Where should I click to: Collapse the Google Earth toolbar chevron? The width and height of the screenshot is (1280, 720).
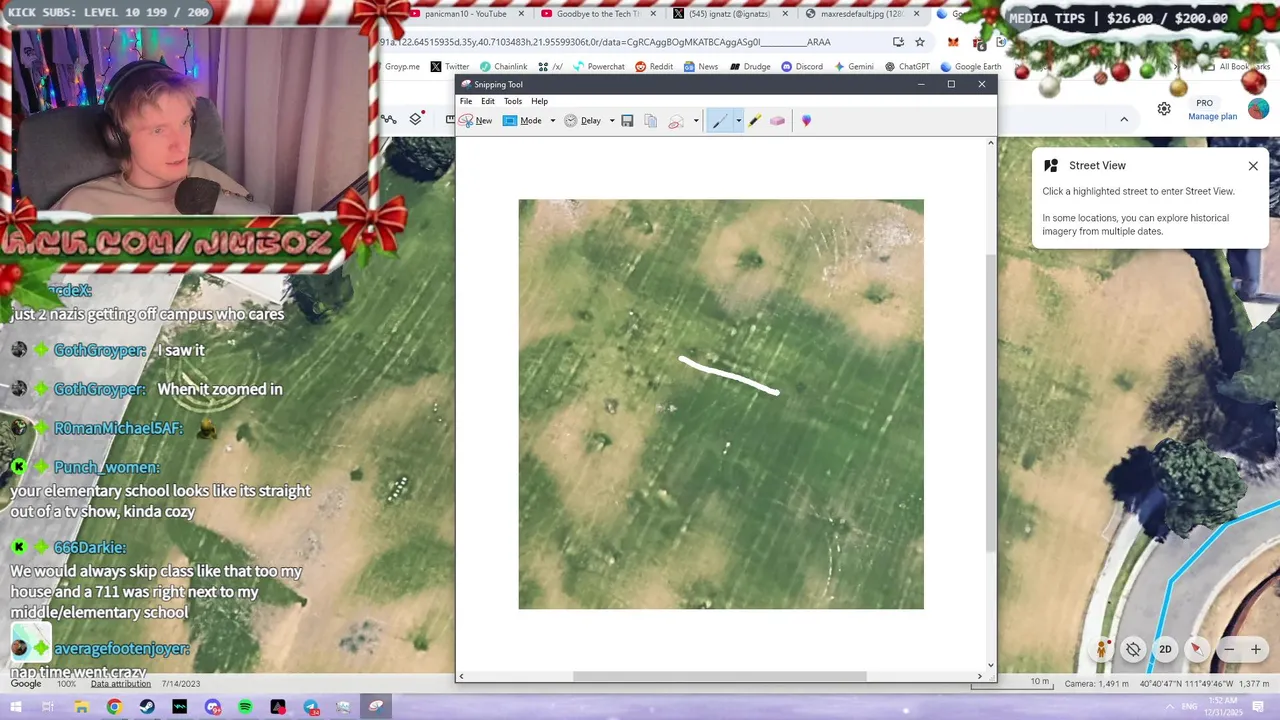point(1124,119)
